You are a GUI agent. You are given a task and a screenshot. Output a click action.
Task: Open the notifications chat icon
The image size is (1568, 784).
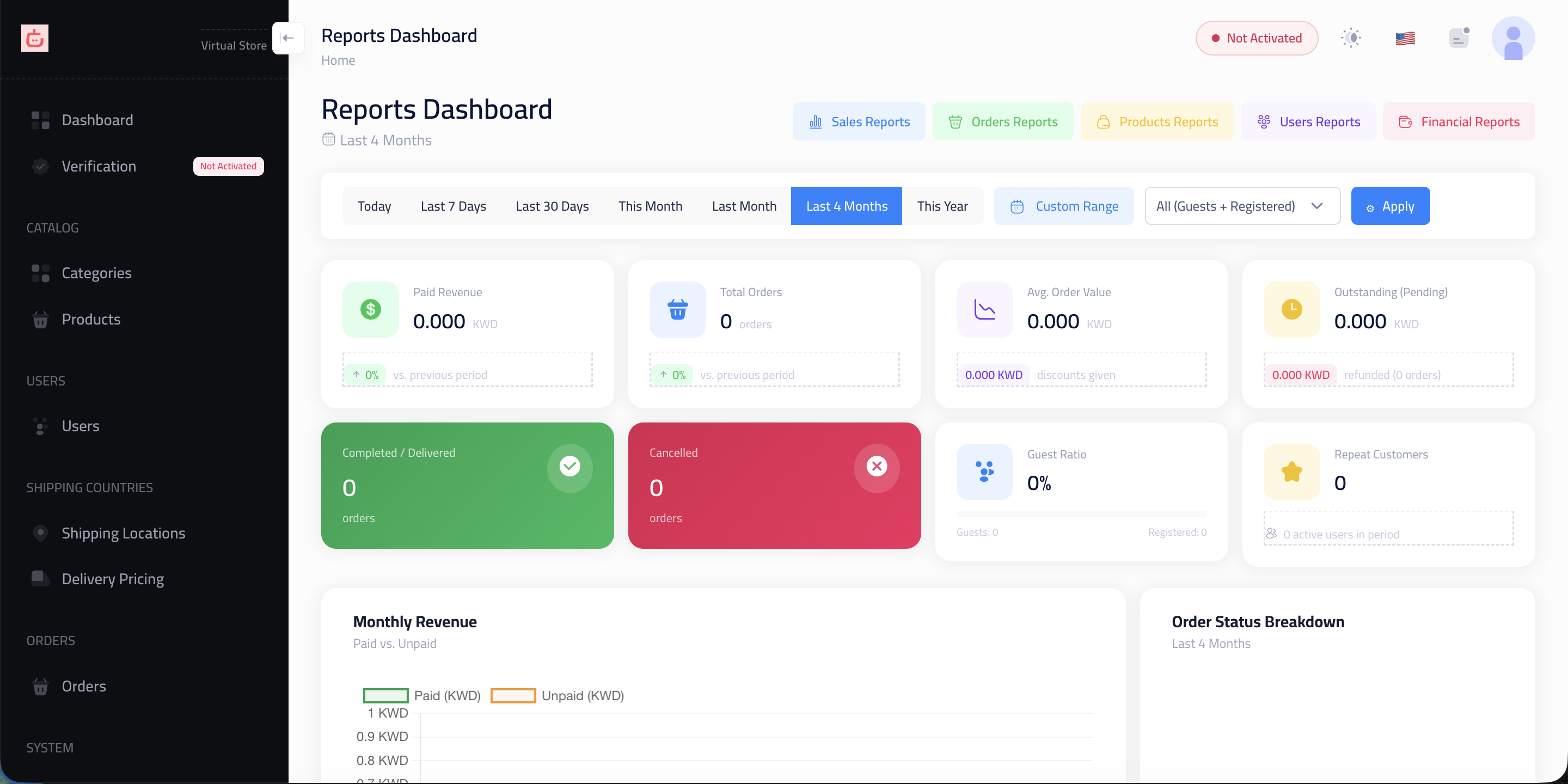pos(1459,38)
